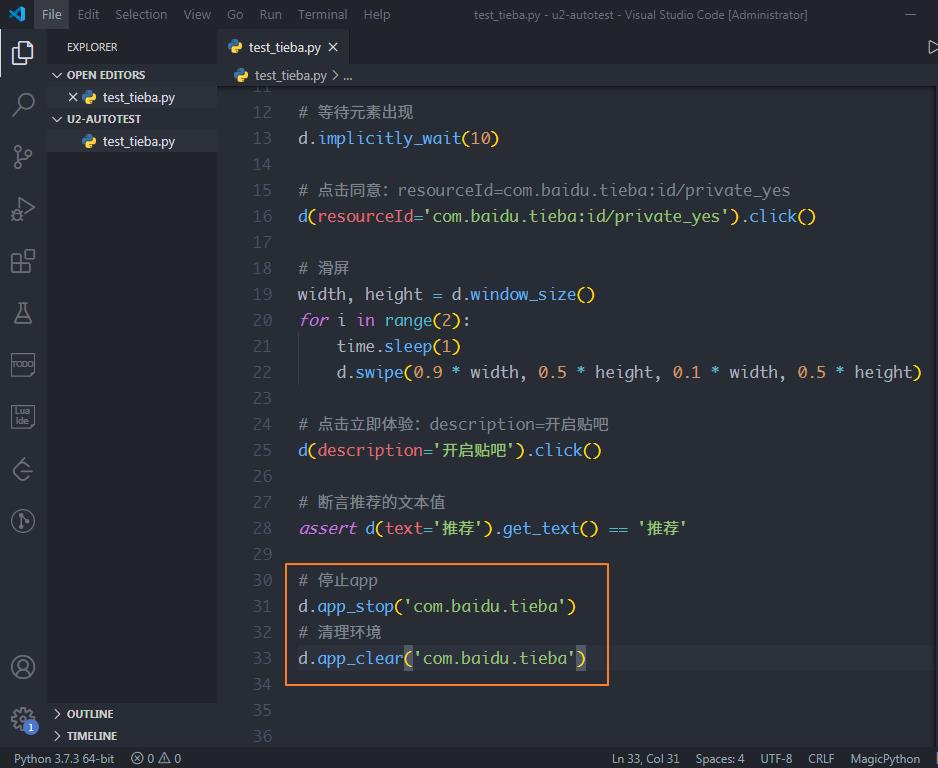The height and width of the screenshot is (768, 938).
Task: Change end of line CRLF
Action: pos(821,758)
